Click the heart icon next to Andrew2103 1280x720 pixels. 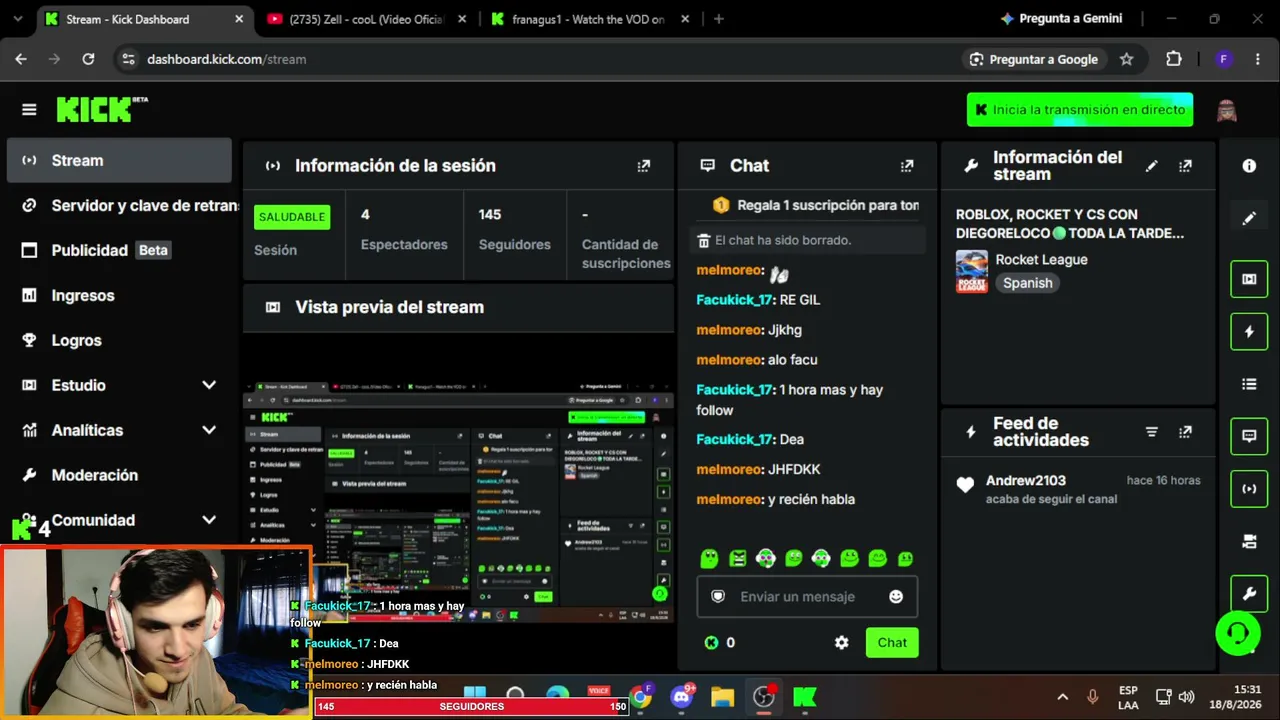coord(965,485)
